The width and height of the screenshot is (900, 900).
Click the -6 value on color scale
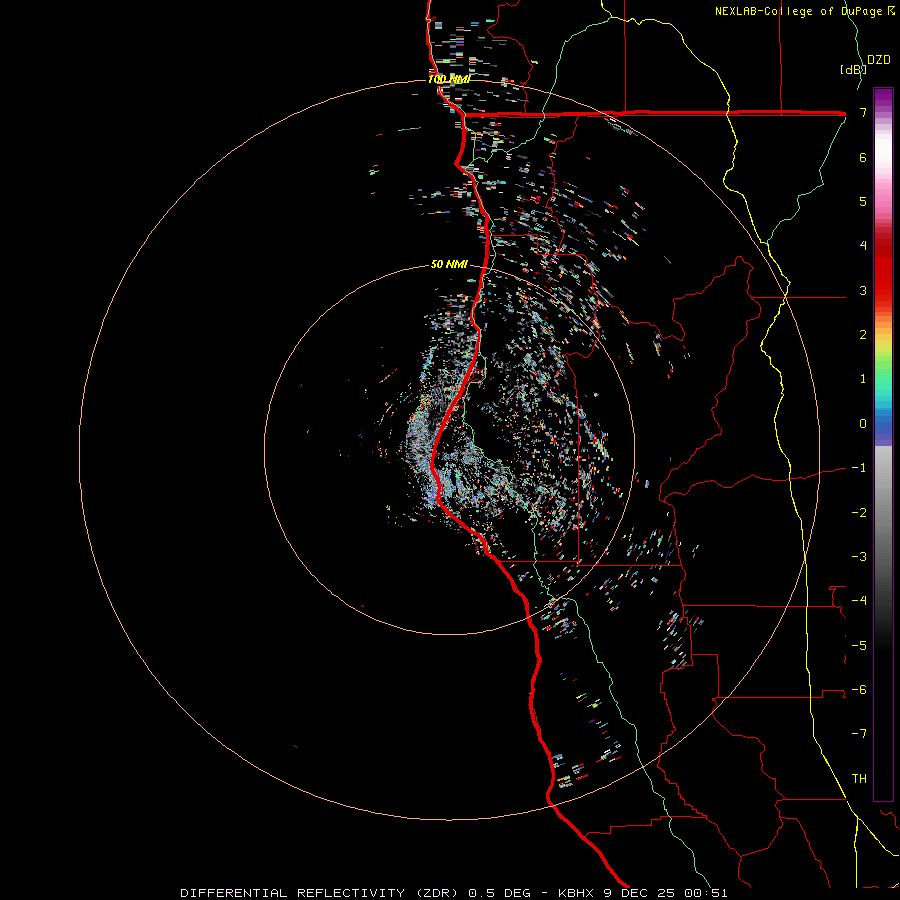pos(859,690)
